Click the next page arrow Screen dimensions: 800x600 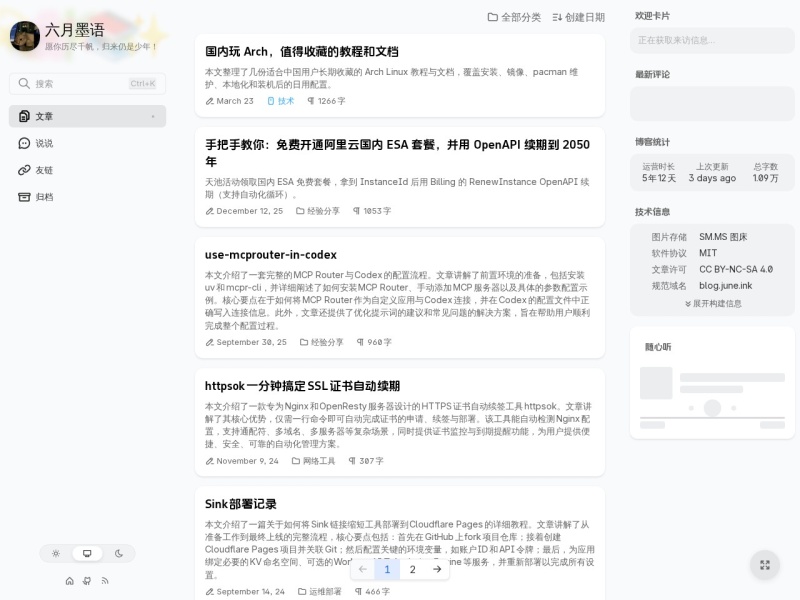pyautogui.click(x=437, y=569)
